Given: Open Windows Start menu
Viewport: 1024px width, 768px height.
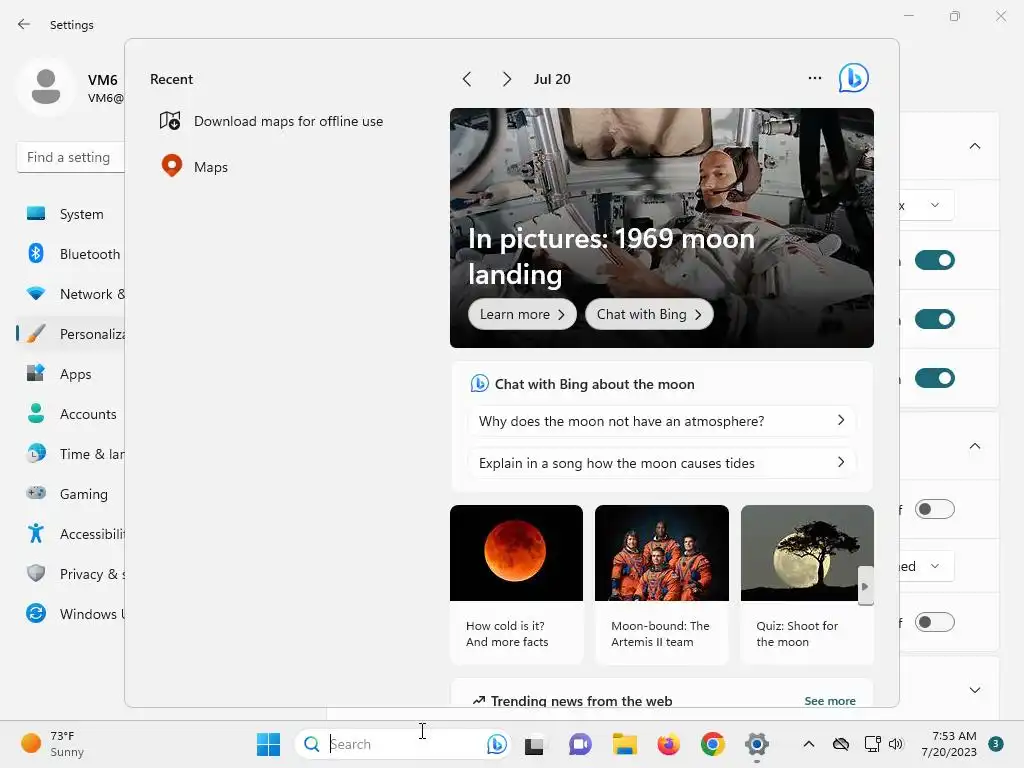Looking at the screenshot, I should (268, 744).
